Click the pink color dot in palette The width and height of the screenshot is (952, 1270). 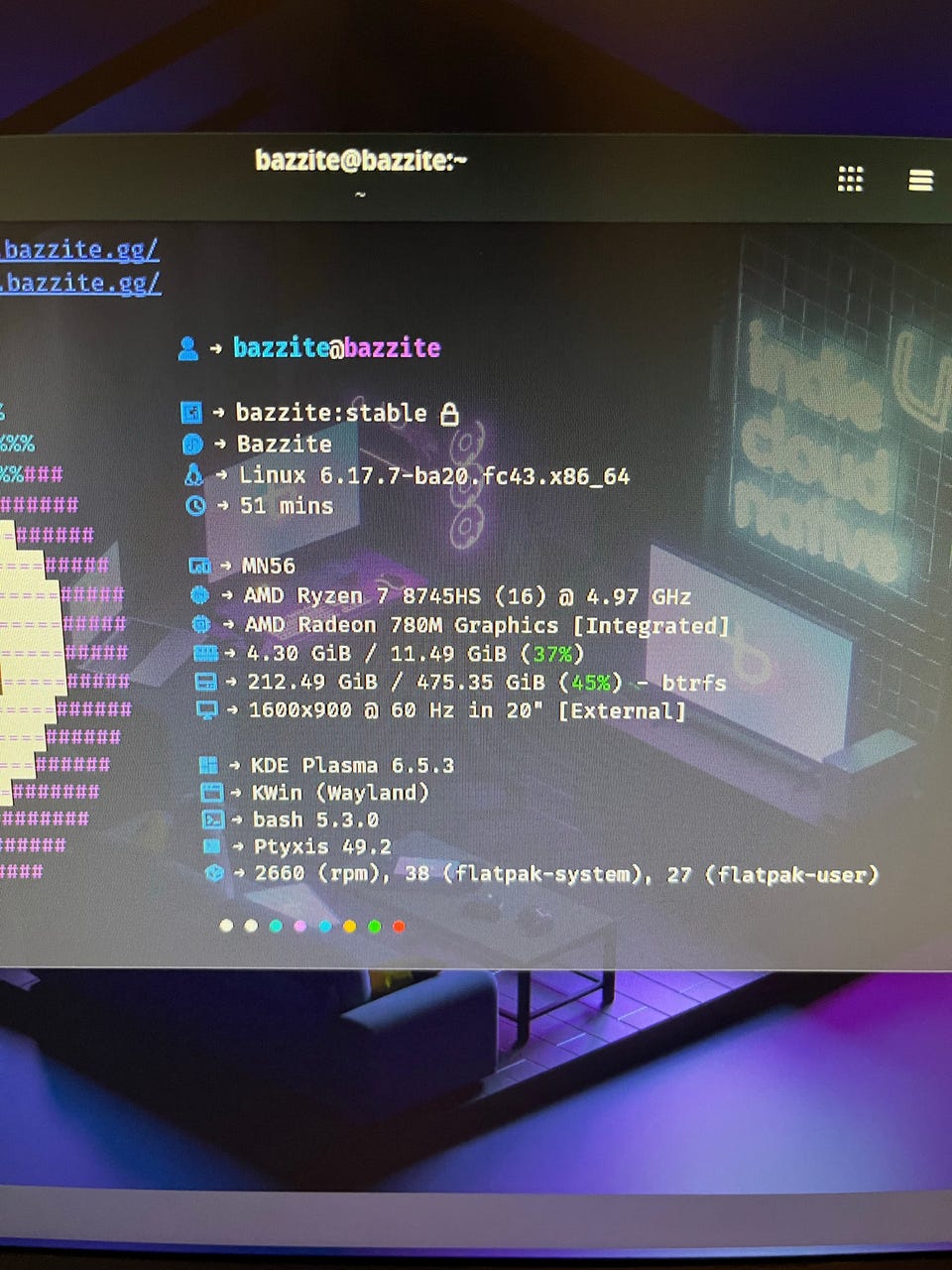tap(300, 926)
